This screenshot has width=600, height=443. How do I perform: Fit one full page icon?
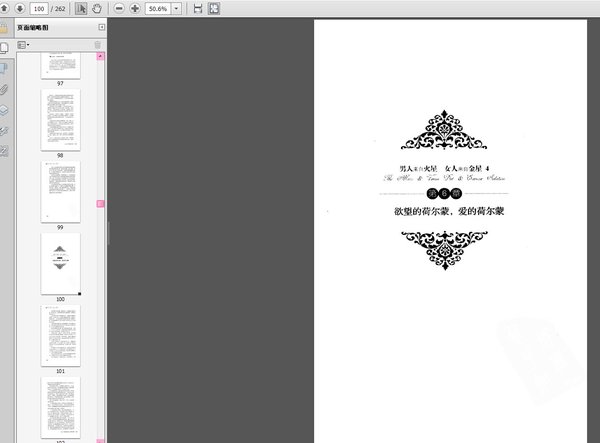coord(214,8)
